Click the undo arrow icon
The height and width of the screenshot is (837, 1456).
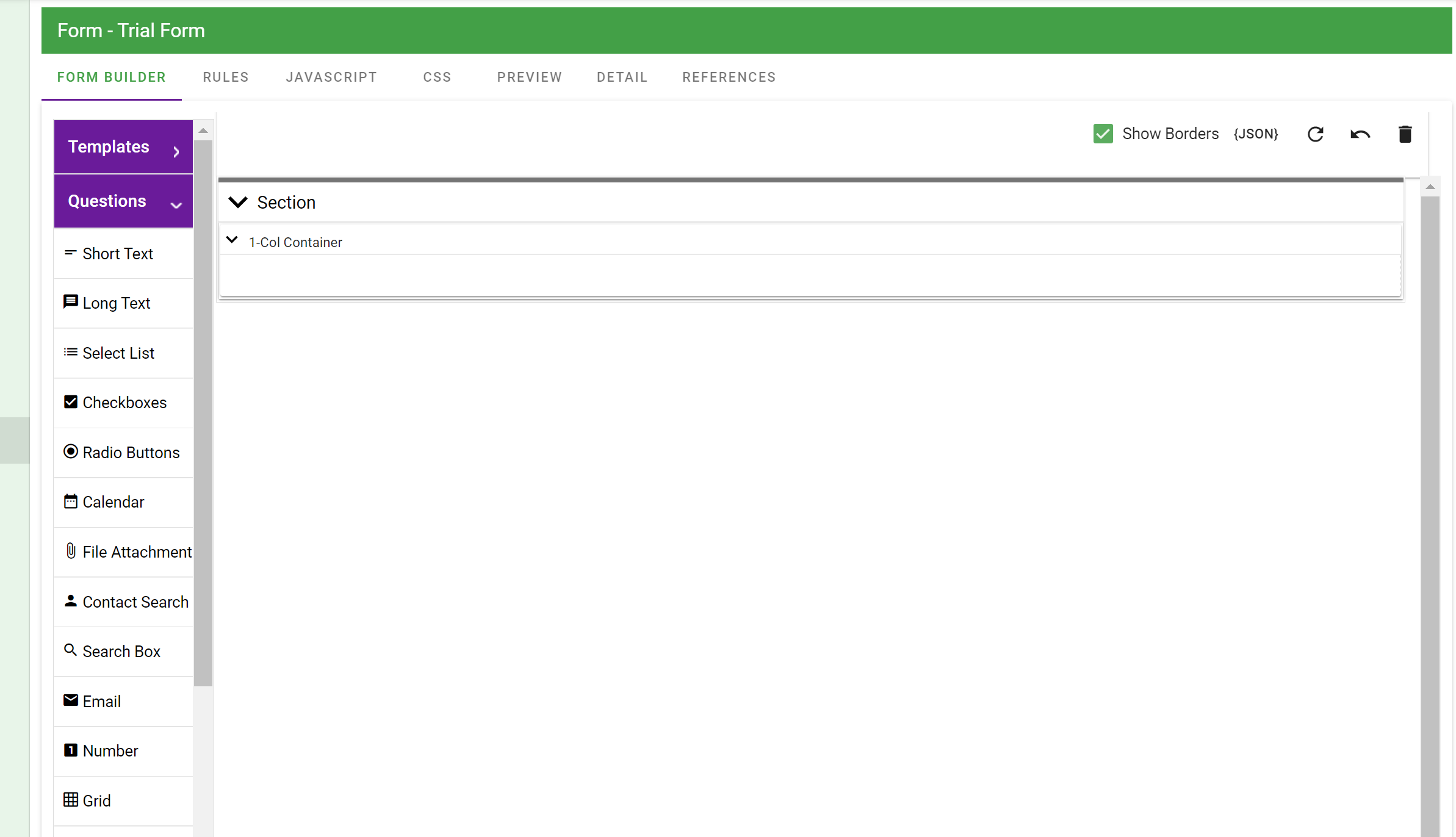(x=1360, y=134)
